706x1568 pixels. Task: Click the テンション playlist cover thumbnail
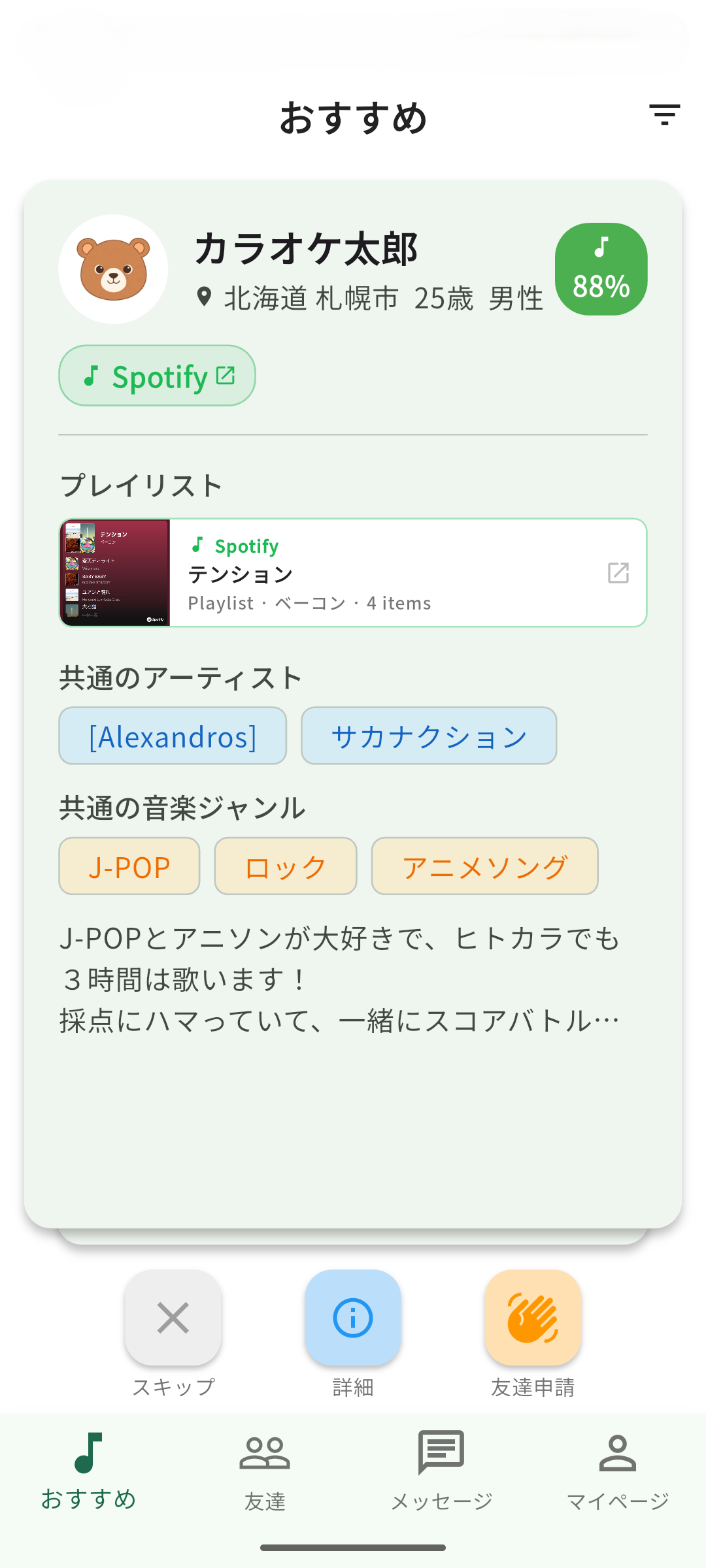coord(115,573)
